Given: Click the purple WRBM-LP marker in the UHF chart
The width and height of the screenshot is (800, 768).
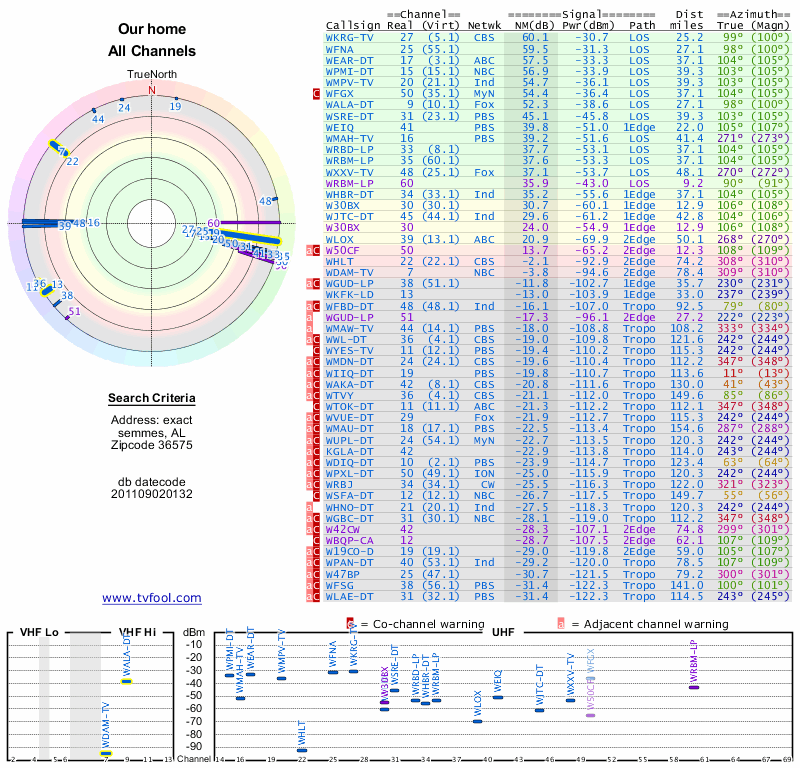Looking at the screenshot, I should click(x=694, y=687).
